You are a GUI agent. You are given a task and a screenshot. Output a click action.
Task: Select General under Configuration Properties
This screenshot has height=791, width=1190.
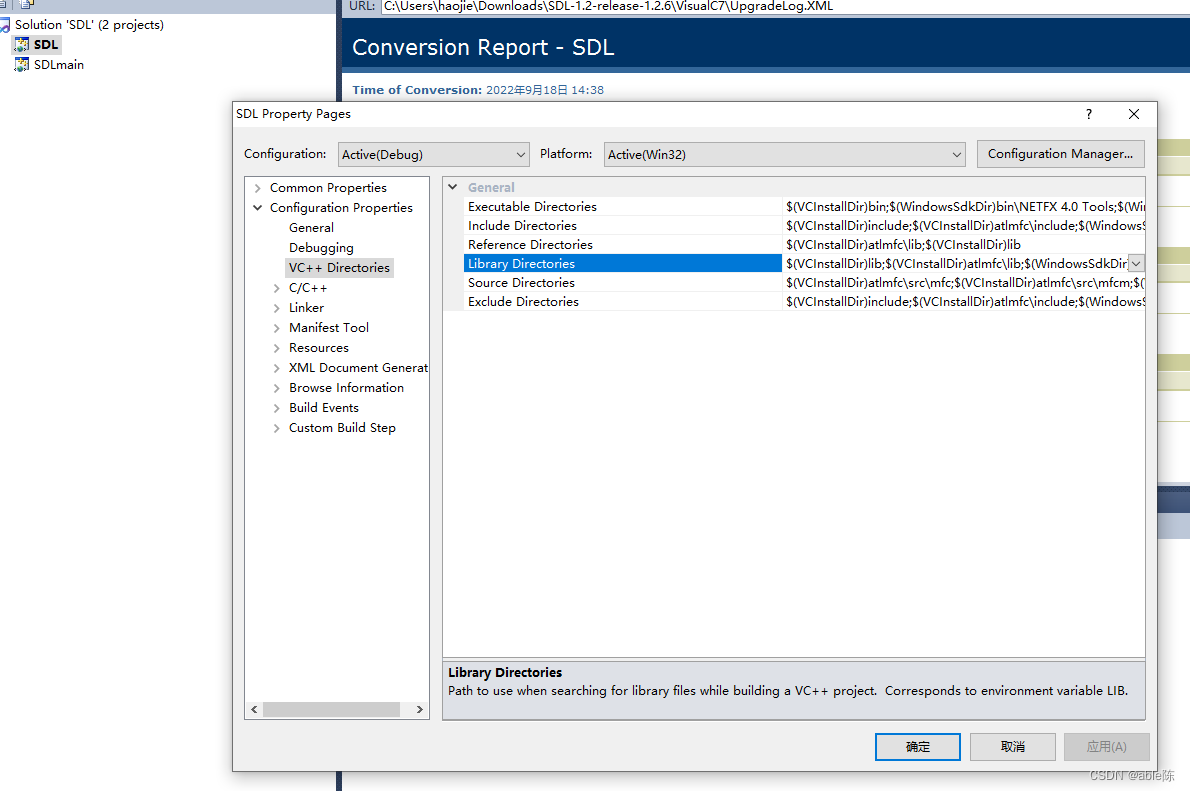(x=311, y=228)
